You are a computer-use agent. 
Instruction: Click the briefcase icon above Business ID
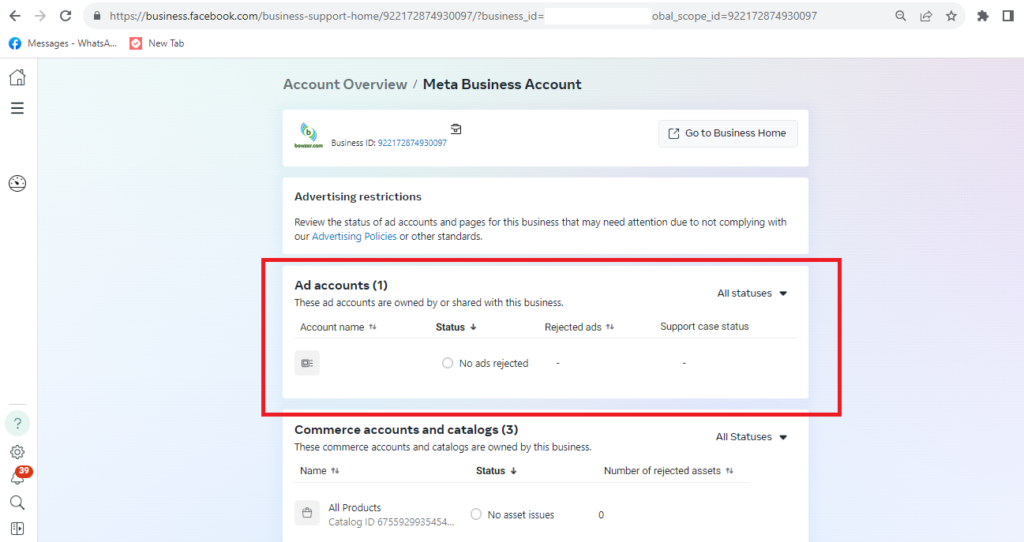[456, 129]
